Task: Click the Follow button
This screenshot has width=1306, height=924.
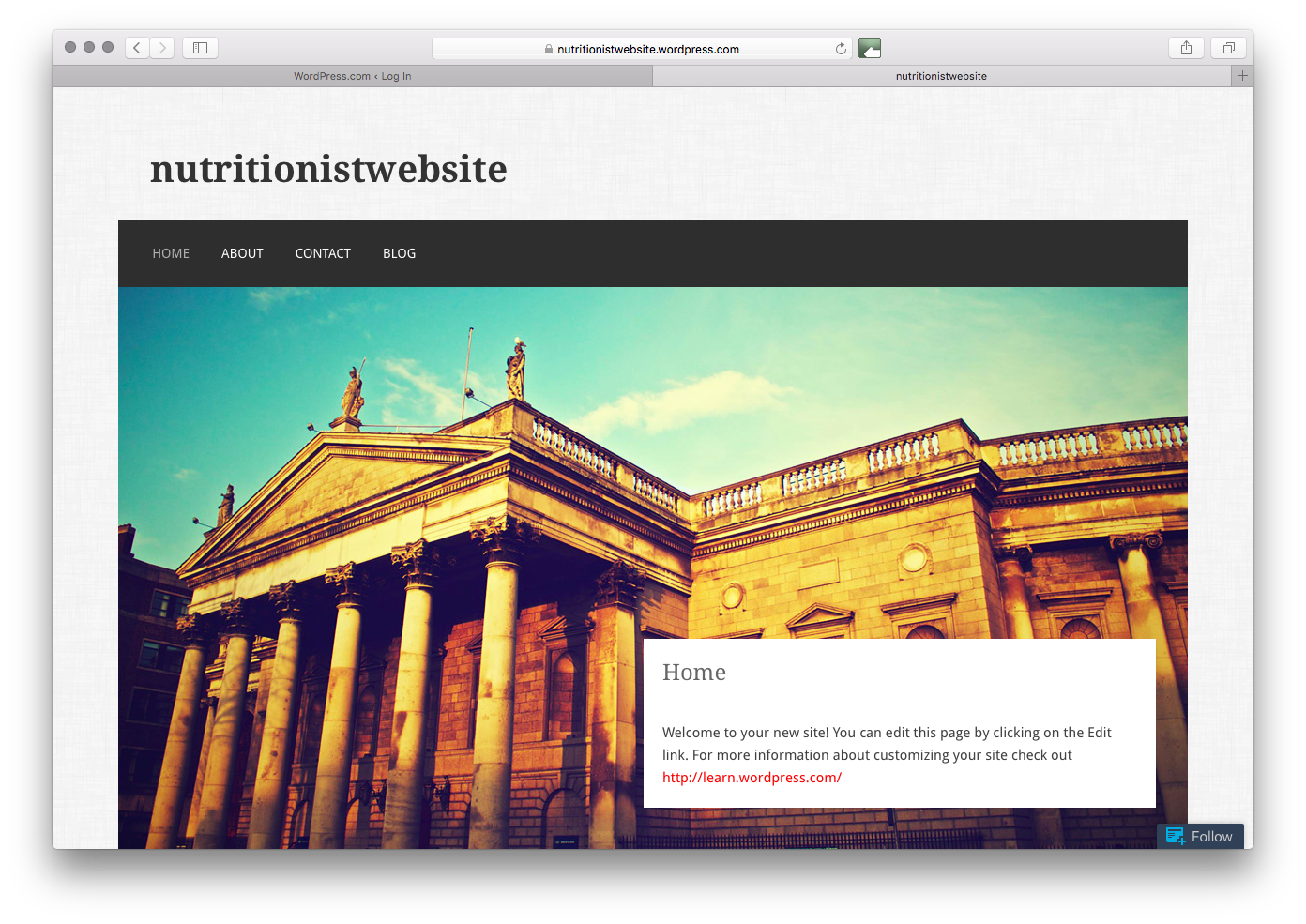Action: (x=1200, y=836)
